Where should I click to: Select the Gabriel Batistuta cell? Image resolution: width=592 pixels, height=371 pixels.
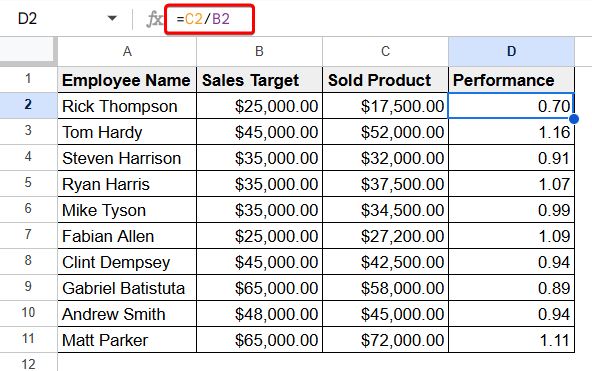[127, 288]
